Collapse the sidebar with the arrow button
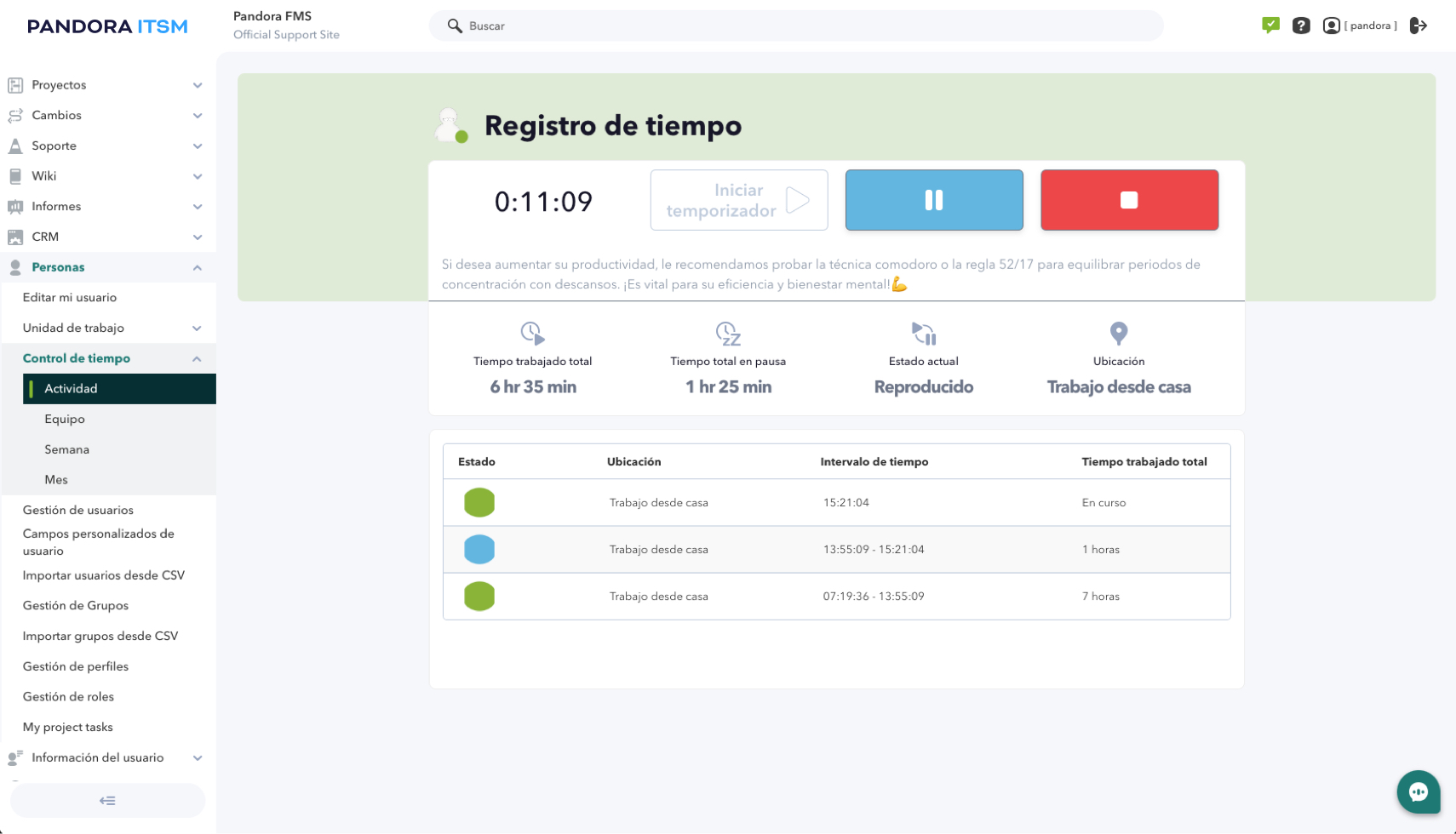This screenshot has width=1456, height=834. tap(107, 801)
